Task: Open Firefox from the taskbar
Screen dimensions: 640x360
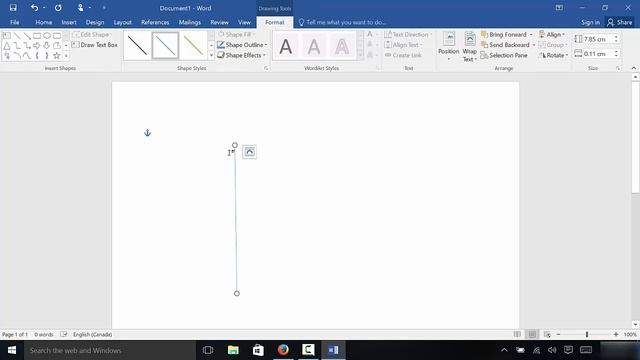Action: tap(283, 350)
